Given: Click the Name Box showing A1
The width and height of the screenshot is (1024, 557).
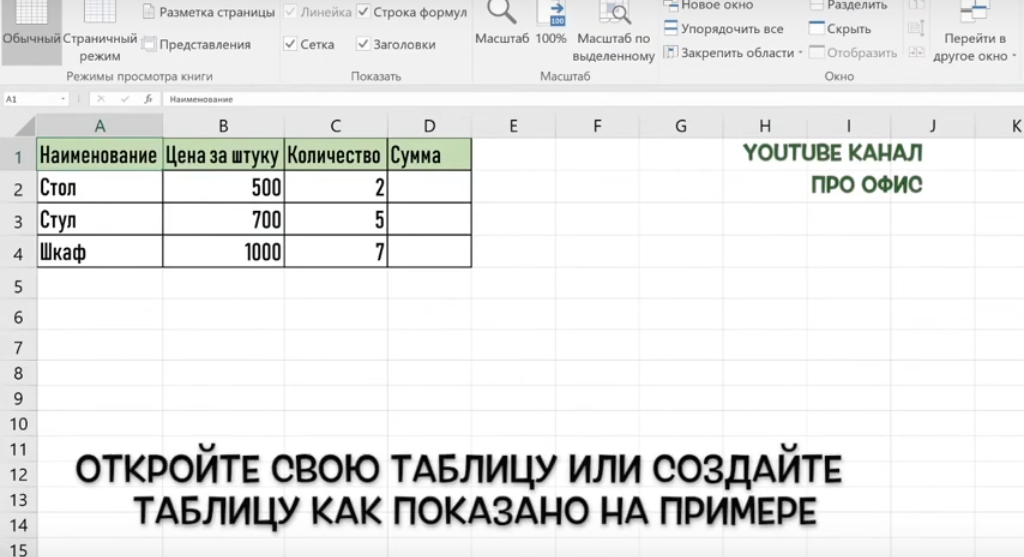Looking at the screenshot, I should coord(31,99).
